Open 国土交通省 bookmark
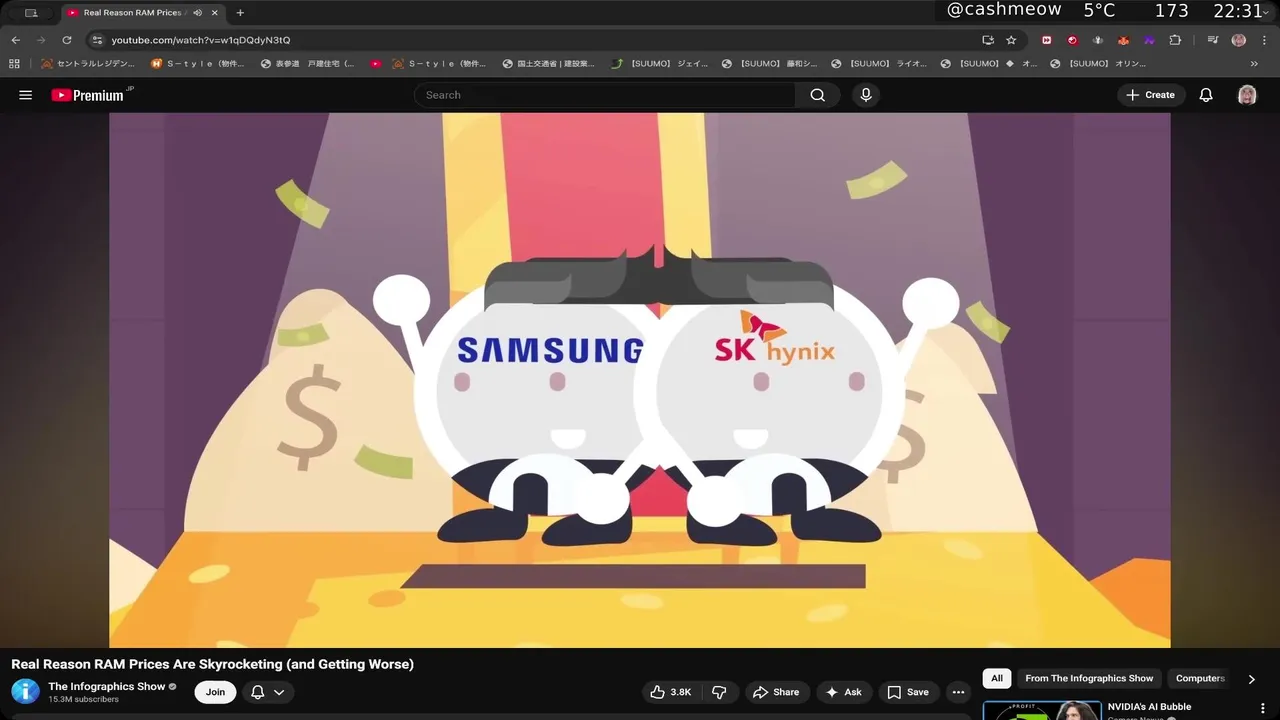Screen dimensions: 1280x720 pos(548,63)
